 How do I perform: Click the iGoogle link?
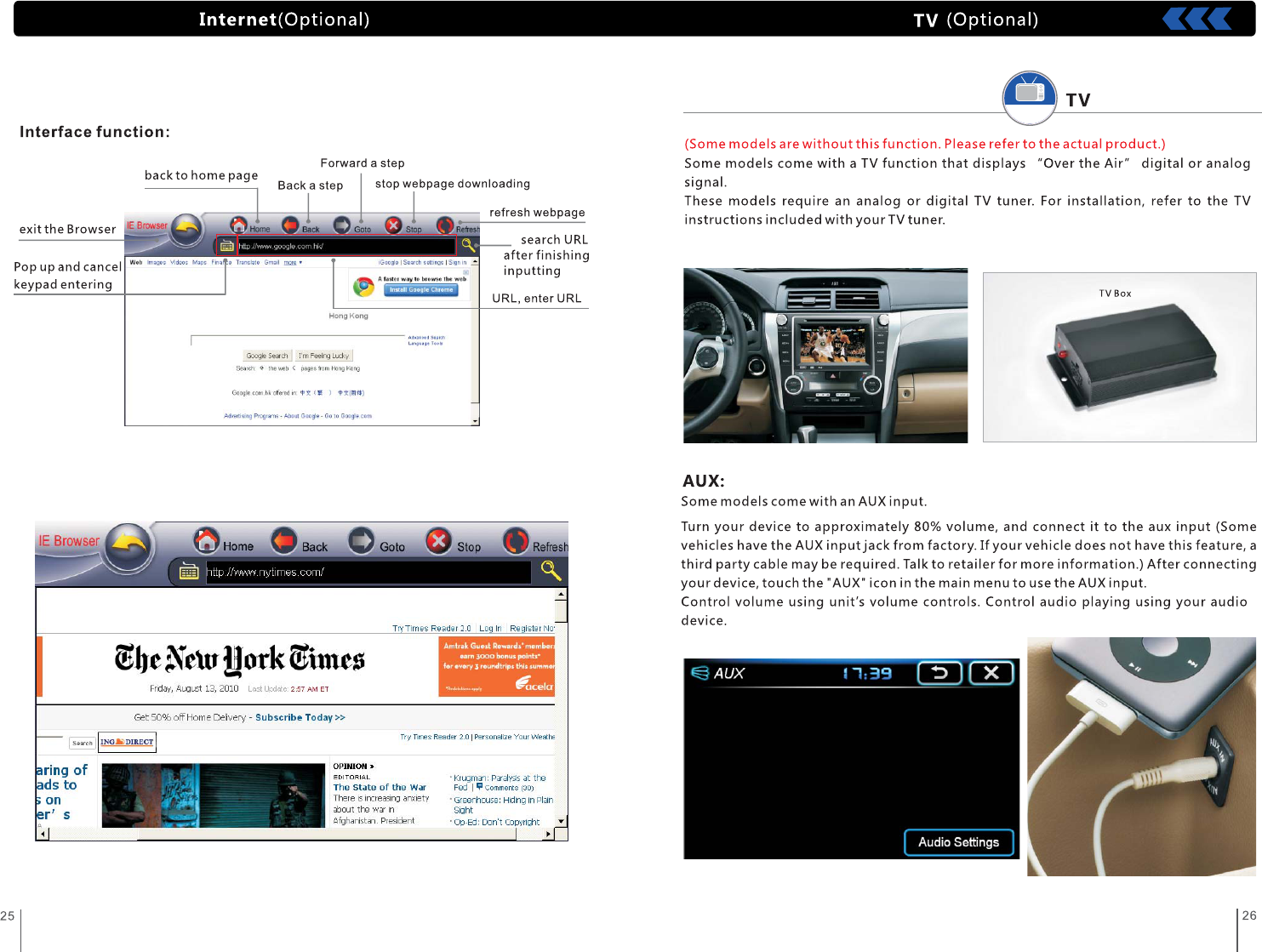[389, 263]
